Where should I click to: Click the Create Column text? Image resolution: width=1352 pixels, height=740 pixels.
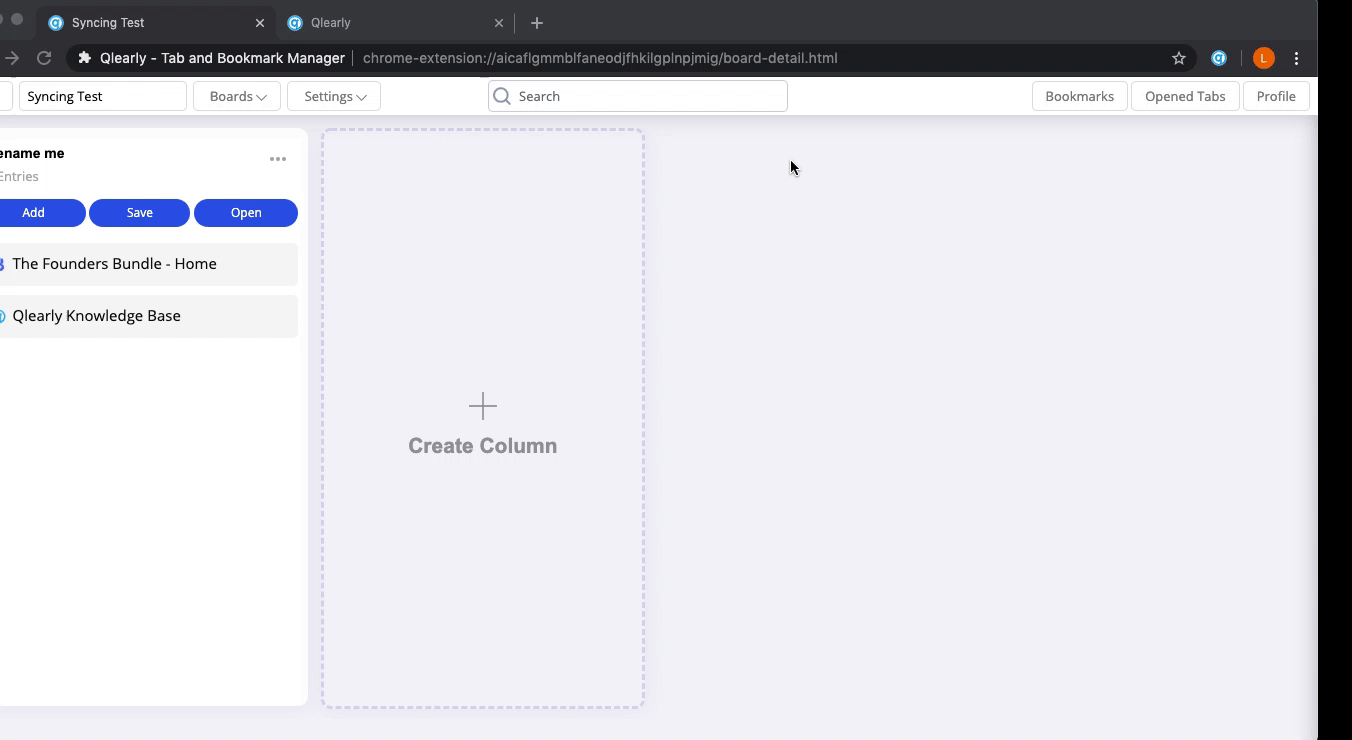coord(483,446)
